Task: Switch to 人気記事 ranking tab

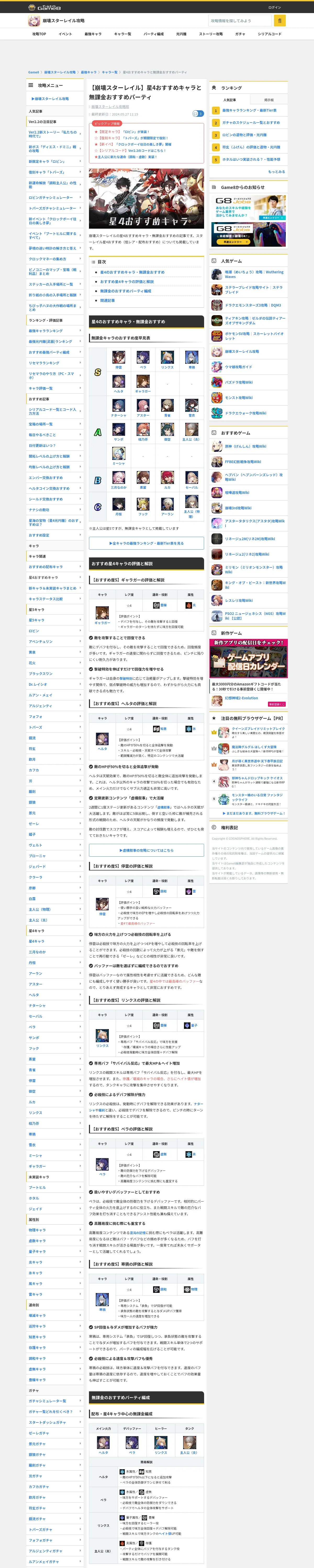Action: coord(229,100)
